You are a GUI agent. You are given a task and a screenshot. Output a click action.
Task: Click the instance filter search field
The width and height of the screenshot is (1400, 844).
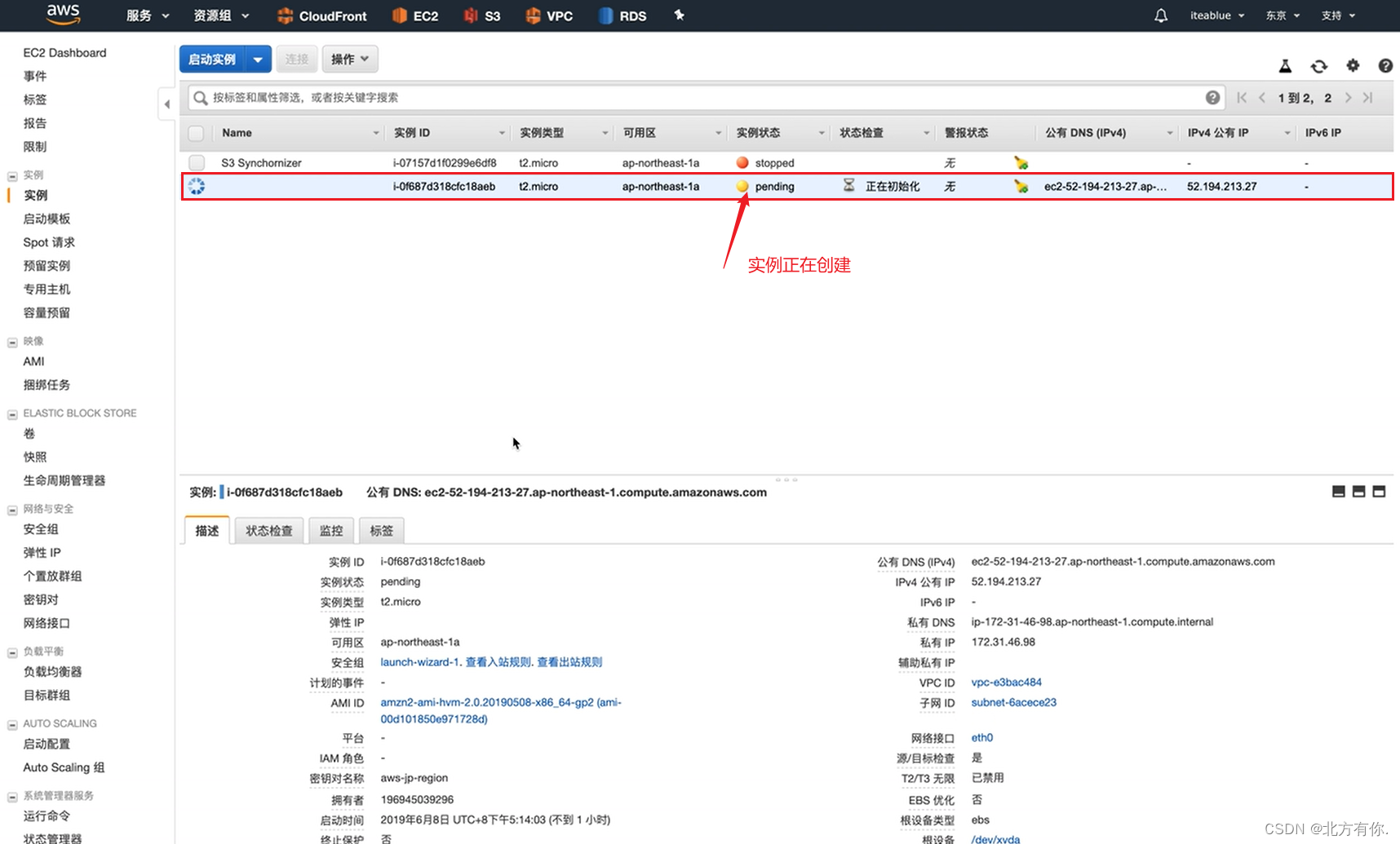coord(707,98)
